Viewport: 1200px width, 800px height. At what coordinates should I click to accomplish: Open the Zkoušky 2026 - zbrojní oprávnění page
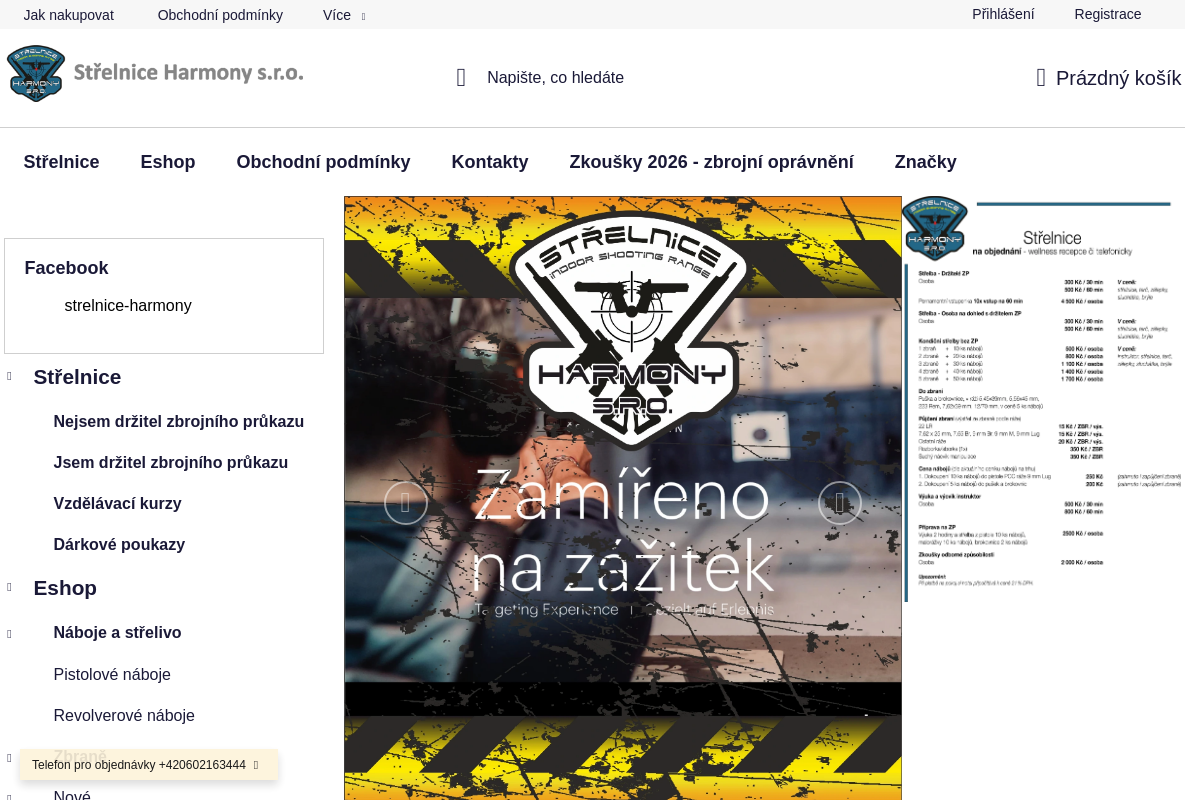(x=712, y=161)
